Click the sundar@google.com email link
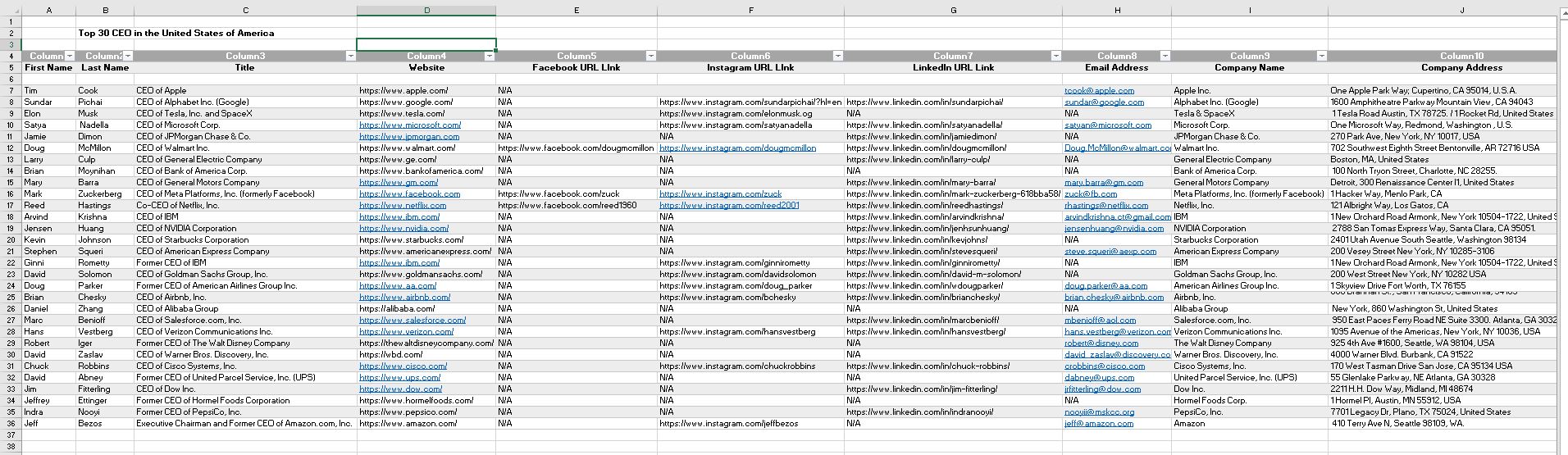1568x455 pixels. pyautogui.click(x=1104, y=102)
